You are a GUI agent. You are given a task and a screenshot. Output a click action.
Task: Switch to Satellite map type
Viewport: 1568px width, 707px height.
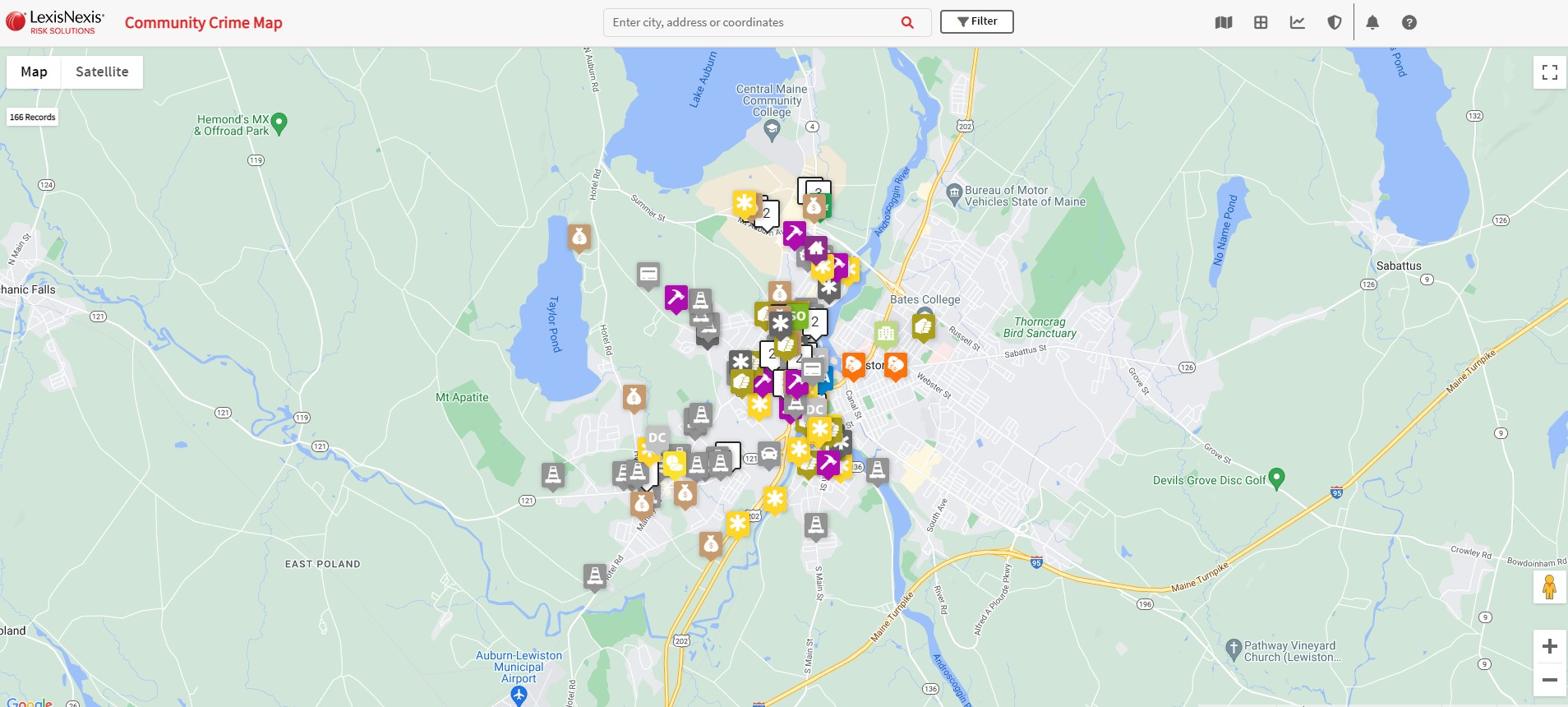102,72
